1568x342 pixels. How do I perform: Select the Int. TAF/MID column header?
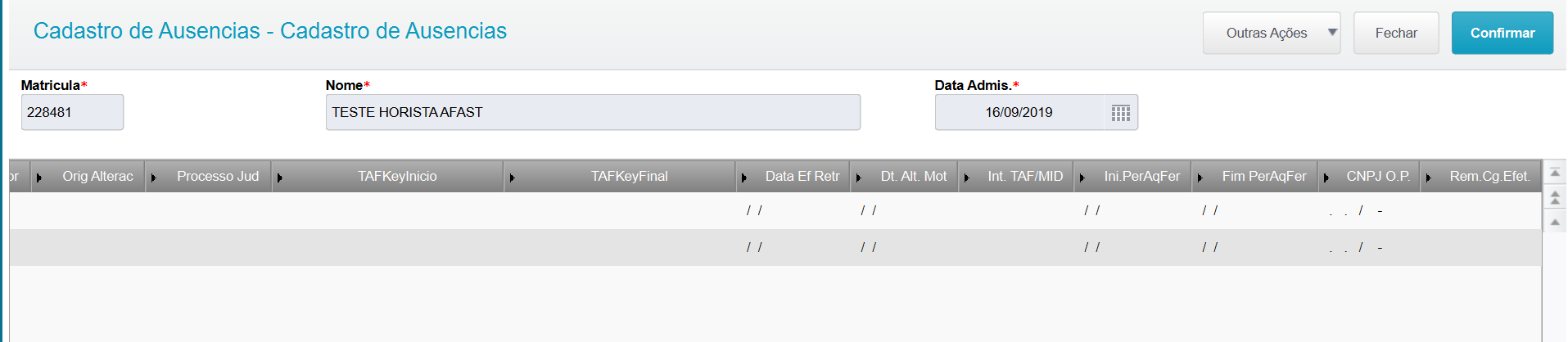1024,177
